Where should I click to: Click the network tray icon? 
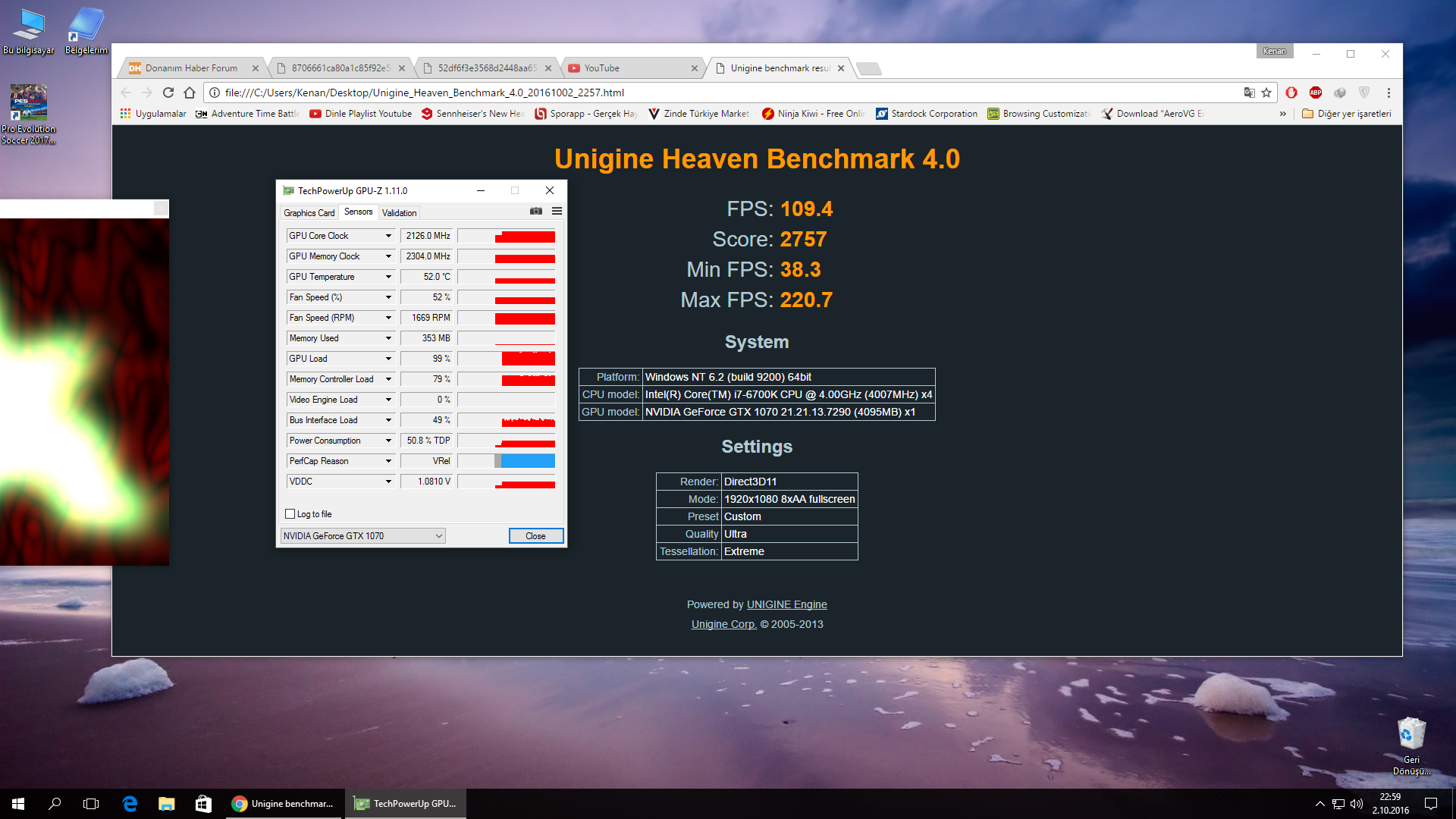coord(1338,804)
